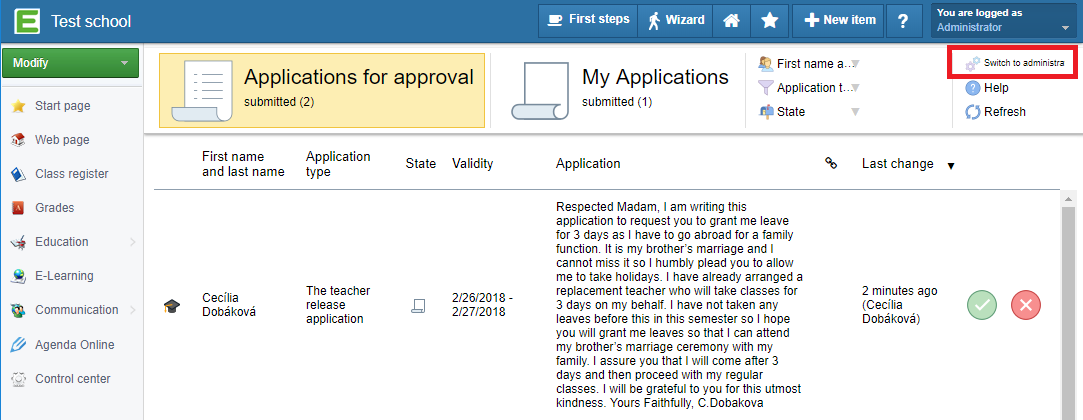The width and height of the screenshot is (1083, 420).
Task: Sort by Last change column arrow
Action: (951, 166)
